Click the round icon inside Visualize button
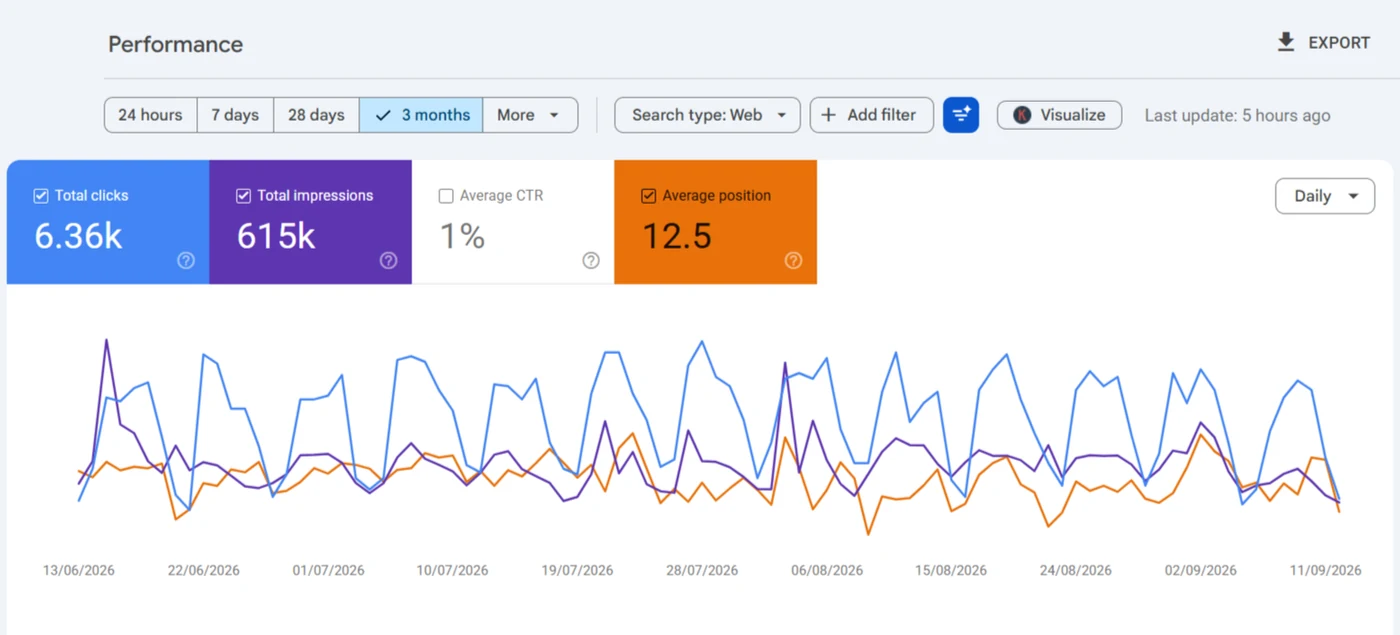This screenshot has width=1400, height=635. tap(1022, 115)
